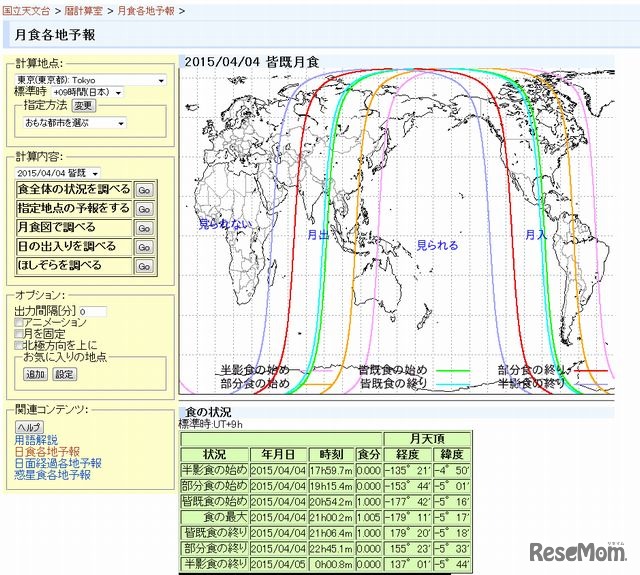Click the 半影食の終り purple legend line
This screenshot has height=575, width=640.
click(591, 384)
